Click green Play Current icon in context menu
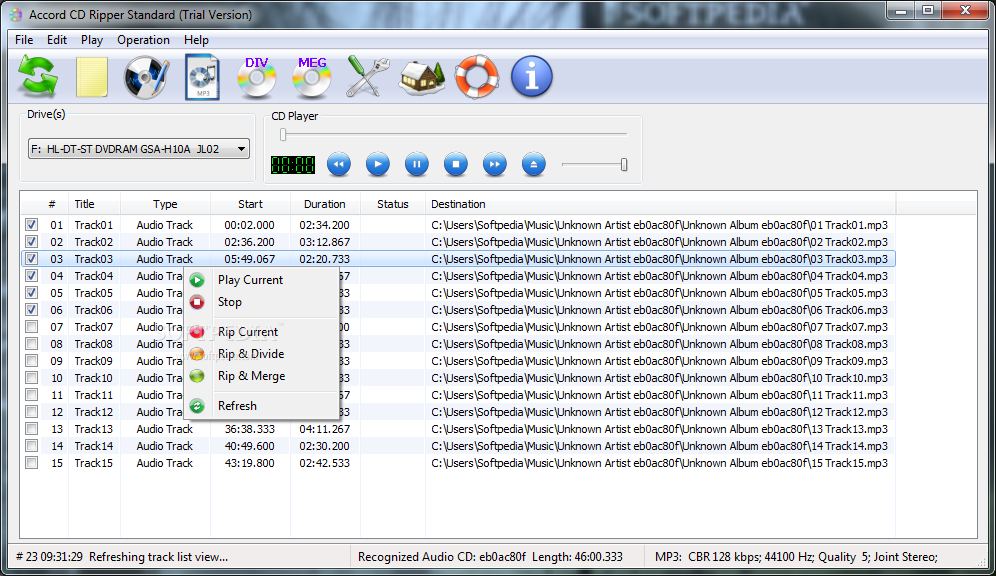996x576 pixels. (197, 280)
